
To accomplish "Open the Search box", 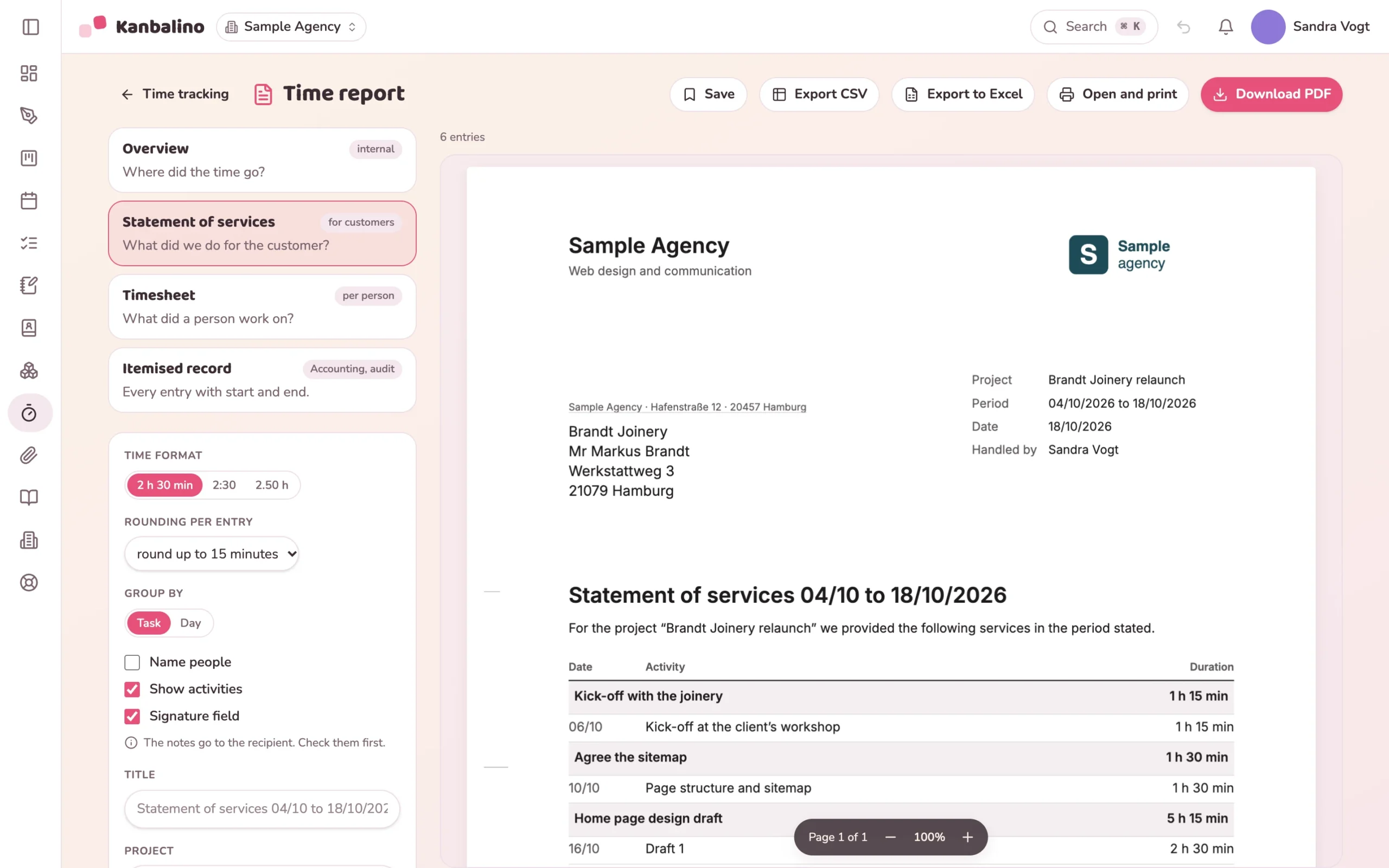I will (x=1093, y=27).
